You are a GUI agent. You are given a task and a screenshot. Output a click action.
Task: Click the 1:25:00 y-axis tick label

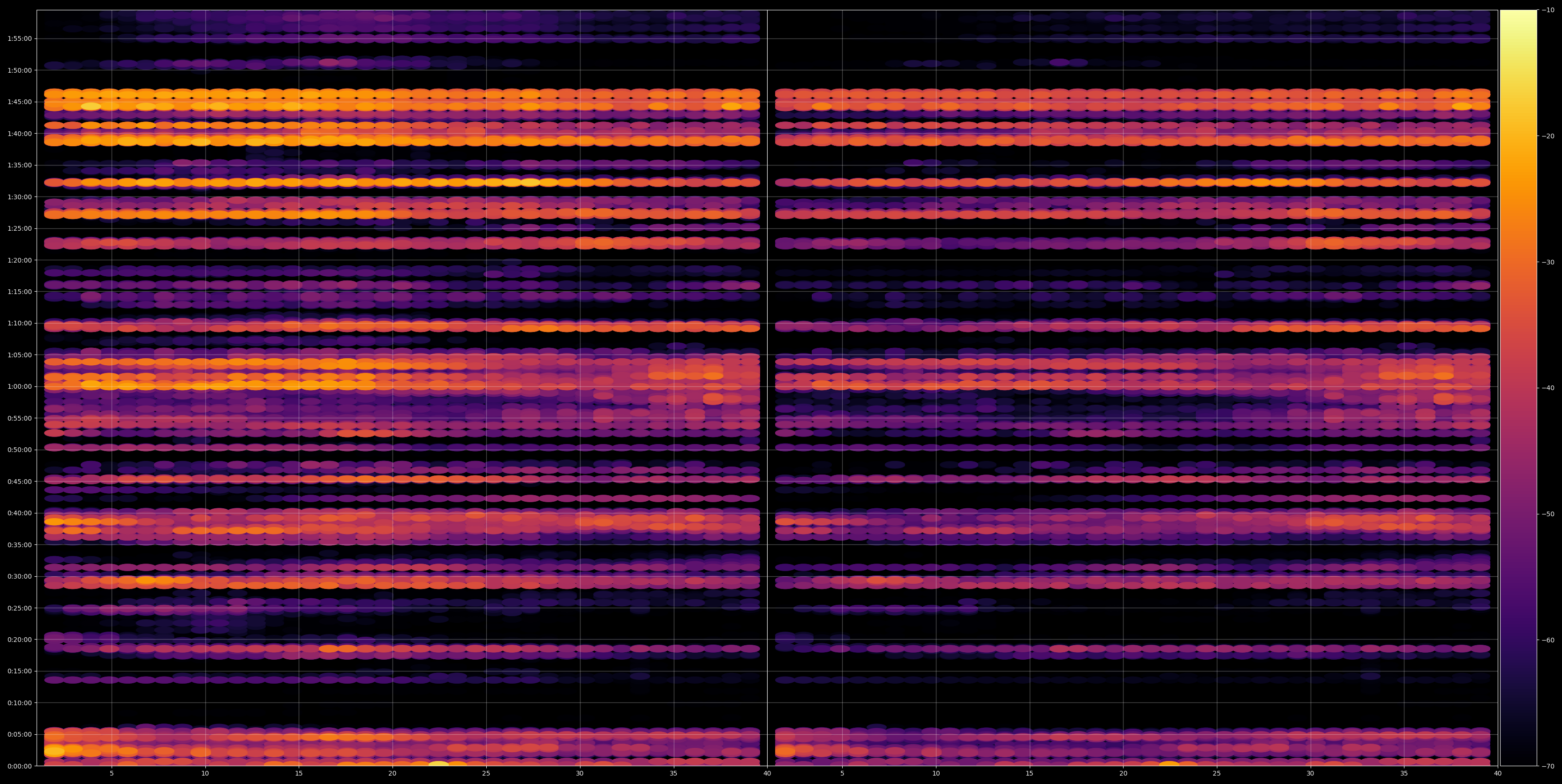pyautogui.click(x=19, y=229)
